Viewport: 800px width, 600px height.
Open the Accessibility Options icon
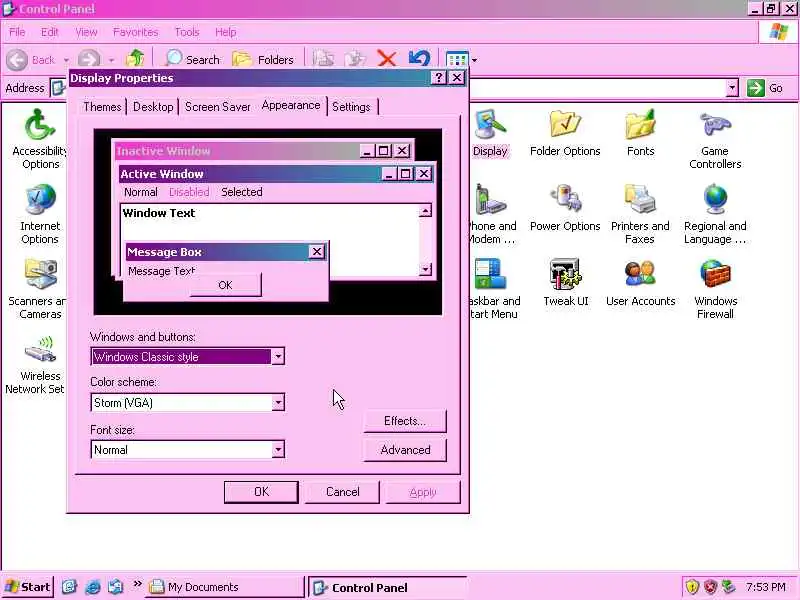[40, 139]
